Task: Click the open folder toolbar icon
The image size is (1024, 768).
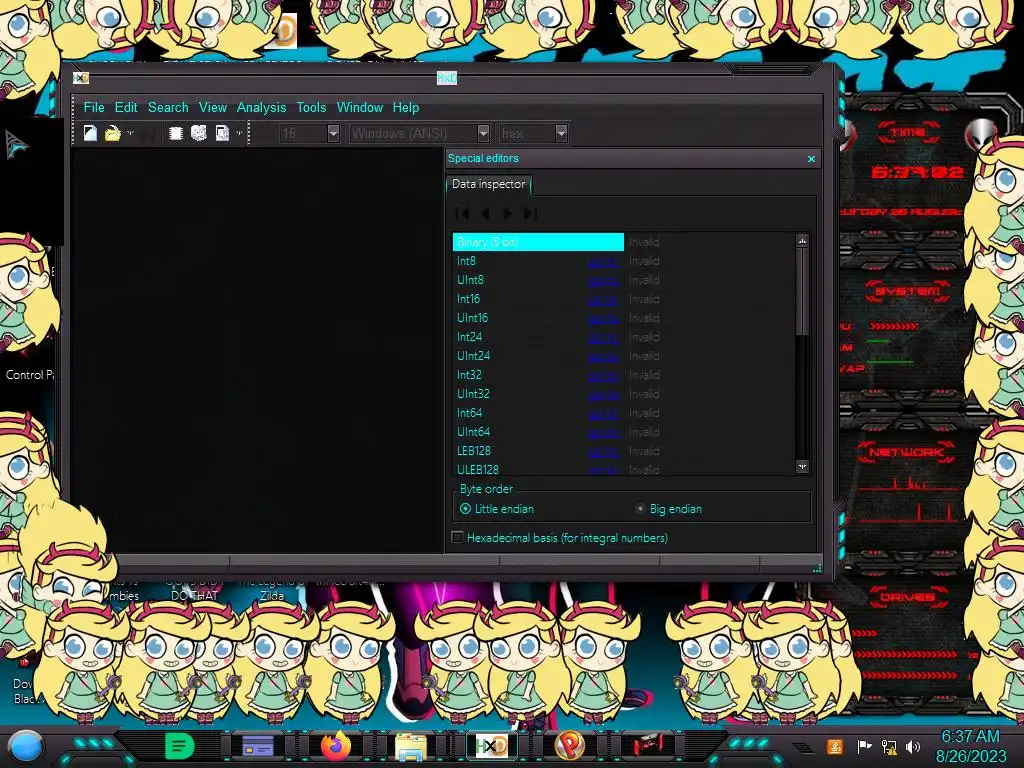Action: [x=112, y=133]
